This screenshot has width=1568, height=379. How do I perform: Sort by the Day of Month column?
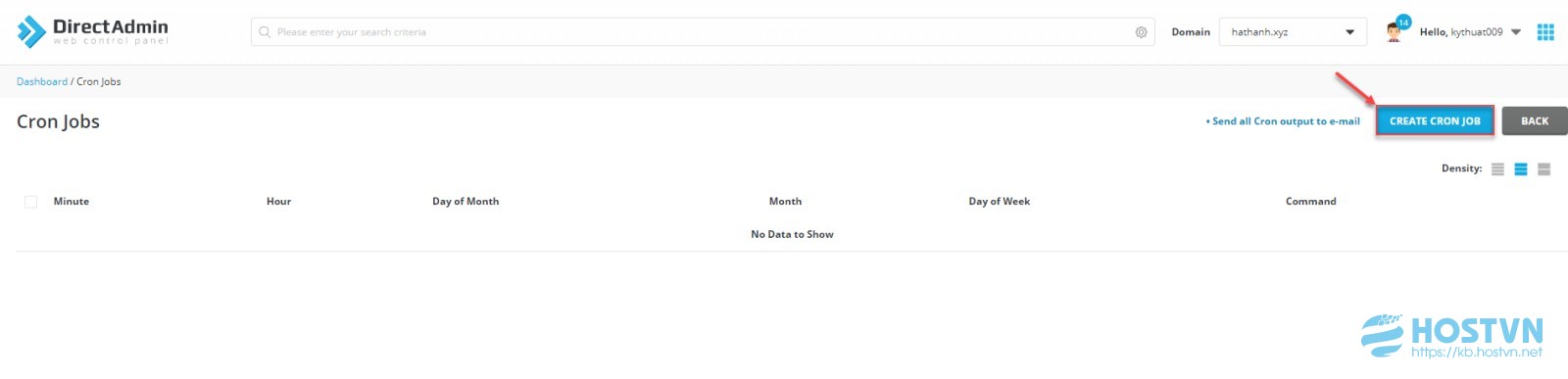[x=465, y=202]
